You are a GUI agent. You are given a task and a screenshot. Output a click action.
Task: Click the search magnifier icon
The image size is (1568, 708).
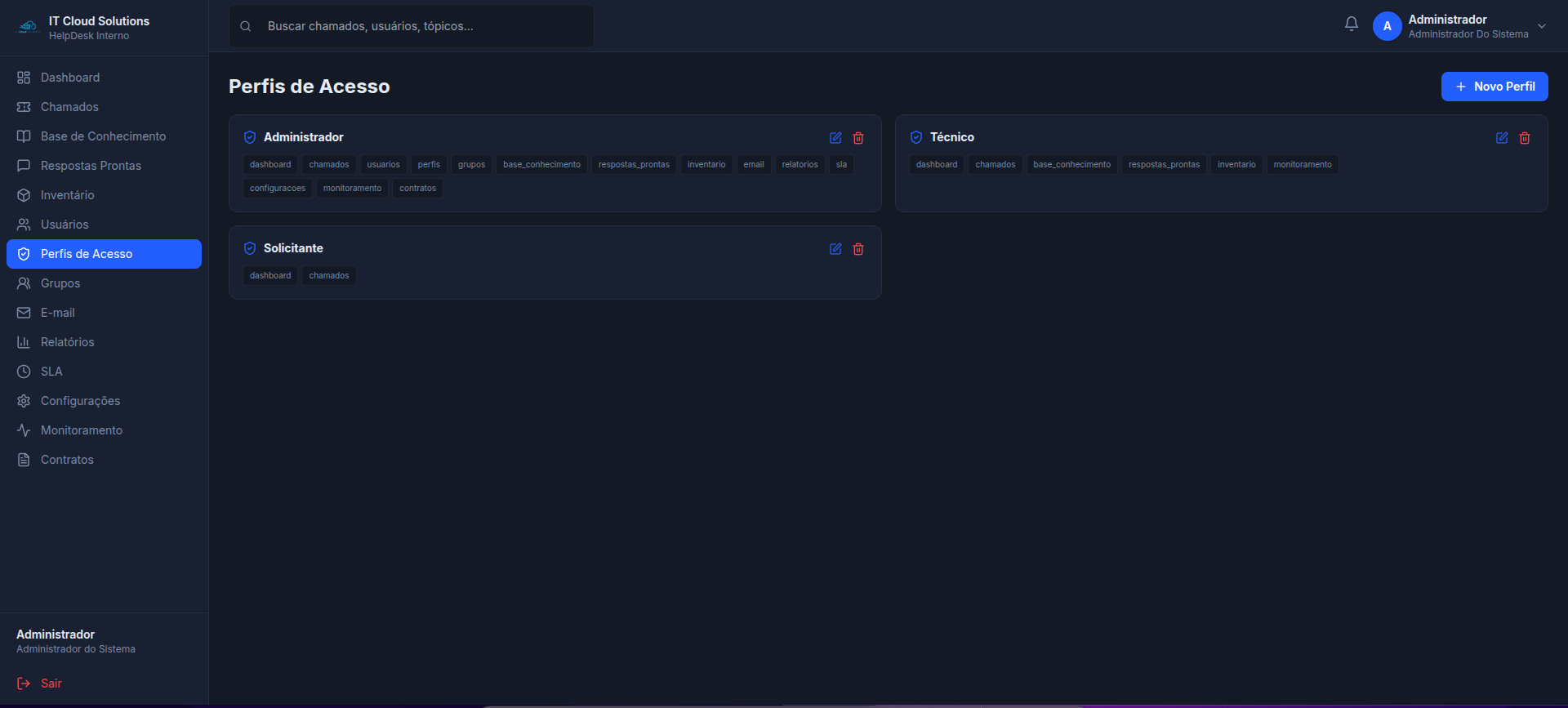point(245,26)
